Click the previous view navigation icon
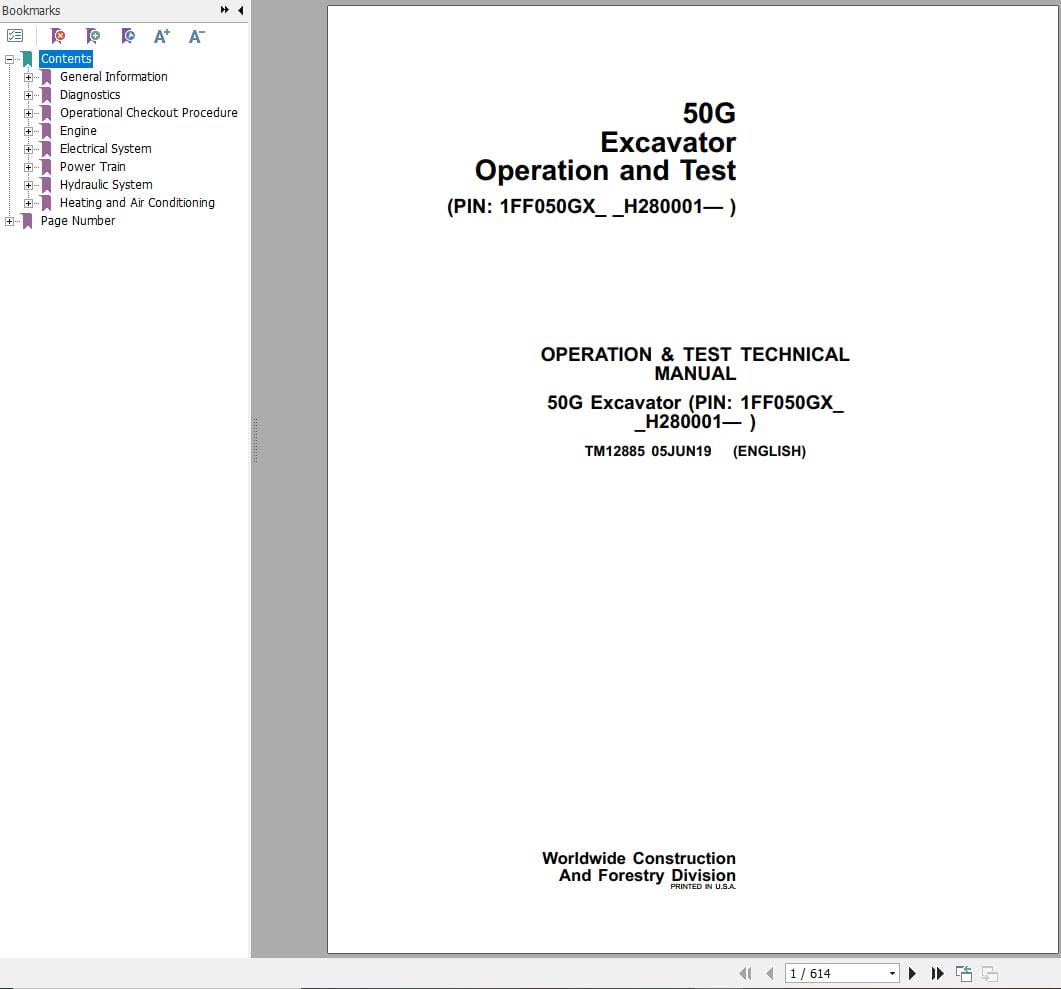Image resolution: width=1061 pixels, height=989 pixels. click(x=964, y=973)
